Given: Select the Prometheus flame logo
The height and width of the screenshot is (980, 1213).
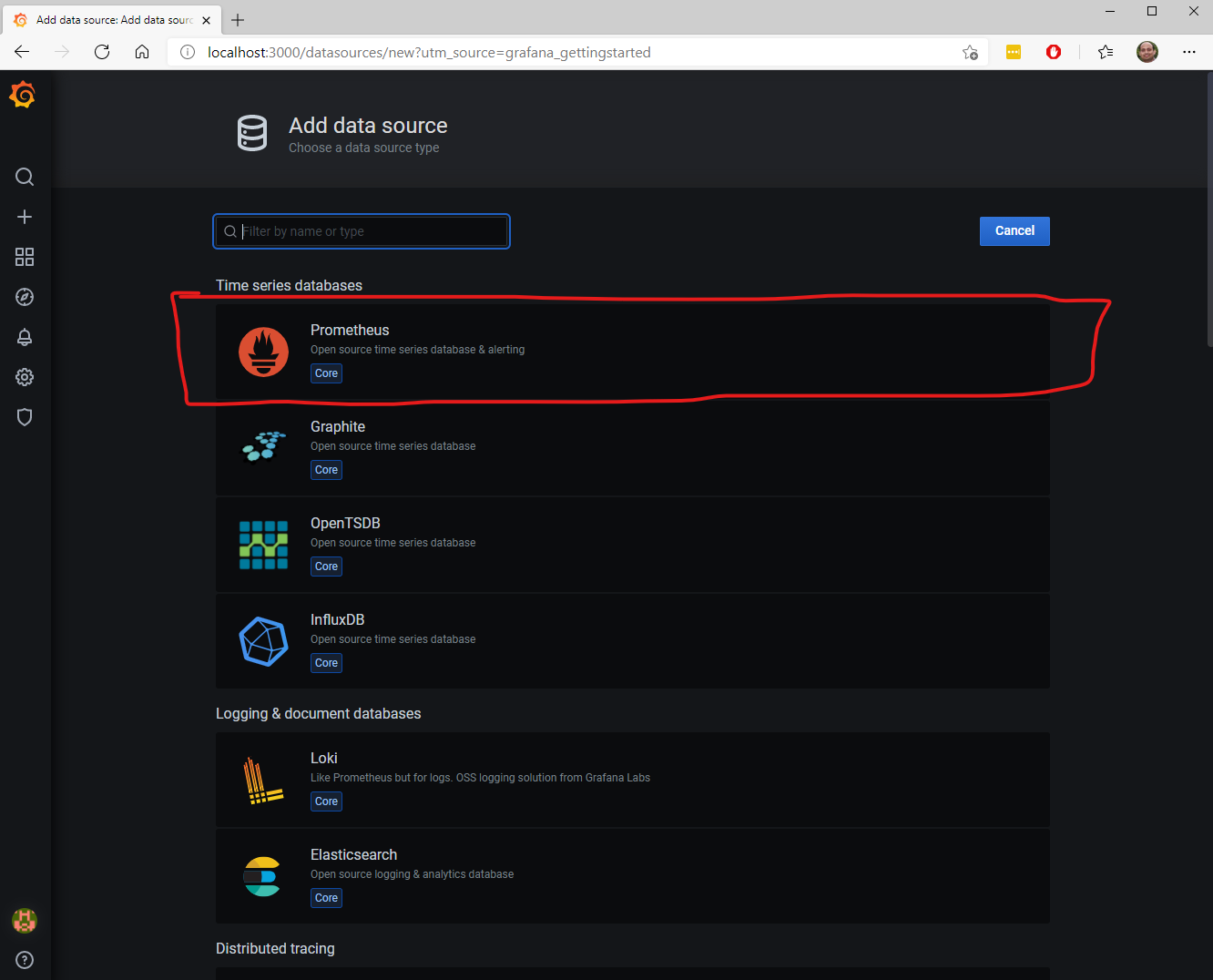Looking at the screenshot, I should [263, 352].
